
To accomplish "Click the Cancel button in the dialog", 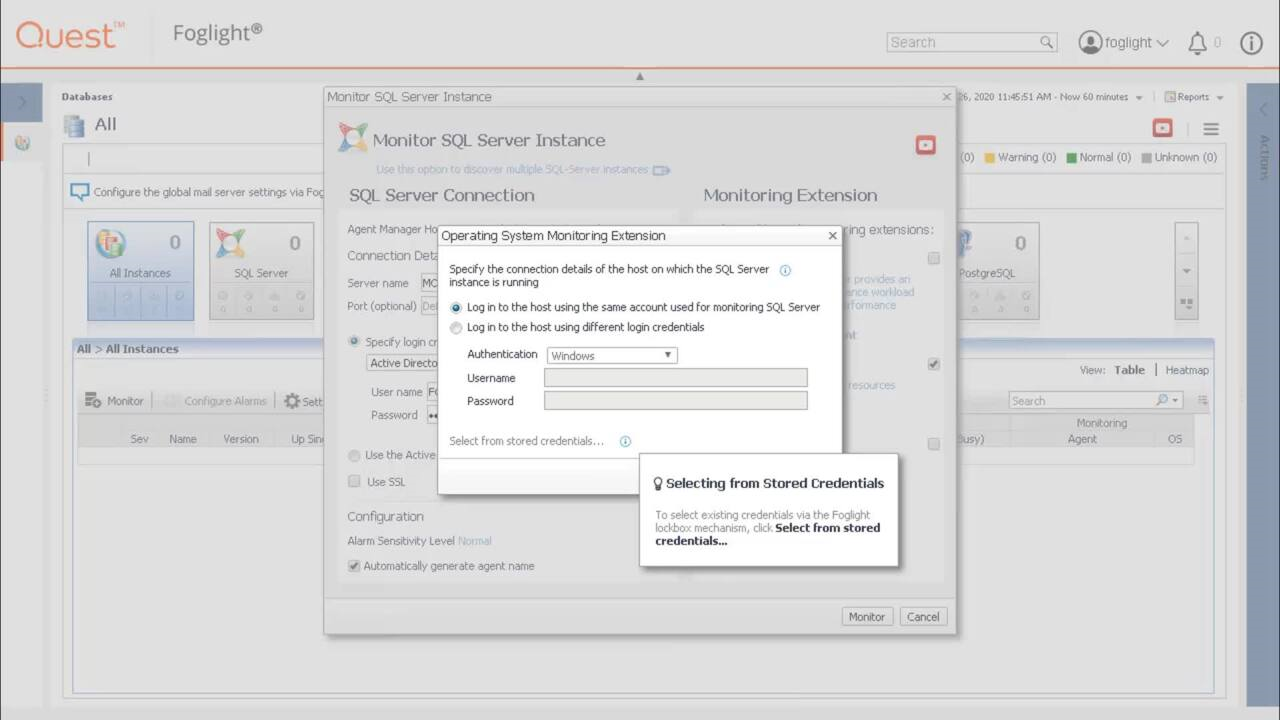I will pos(923,617).
